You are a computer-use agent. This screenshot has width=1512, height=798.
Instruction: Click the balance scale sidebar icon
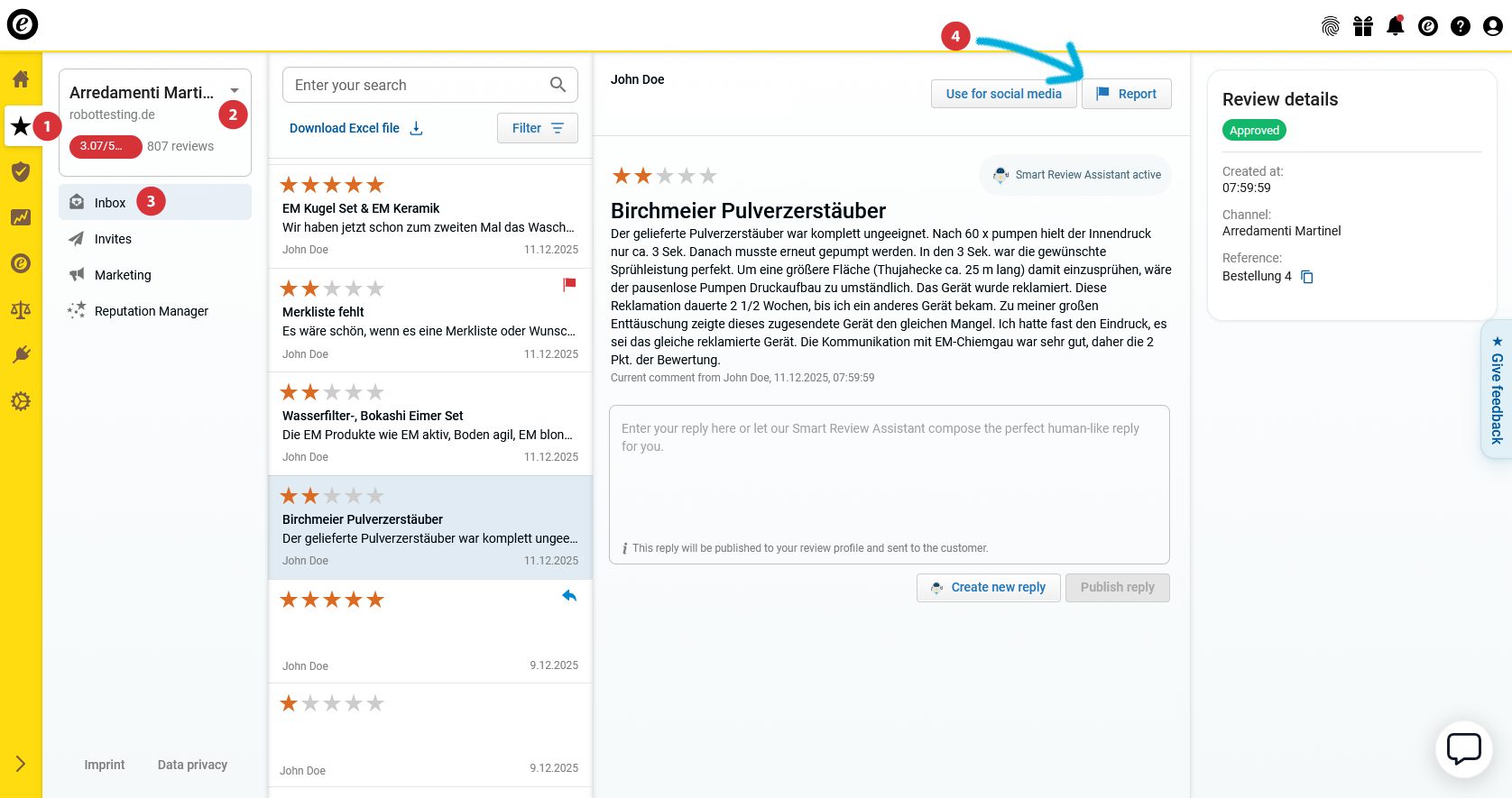[21, 310]
